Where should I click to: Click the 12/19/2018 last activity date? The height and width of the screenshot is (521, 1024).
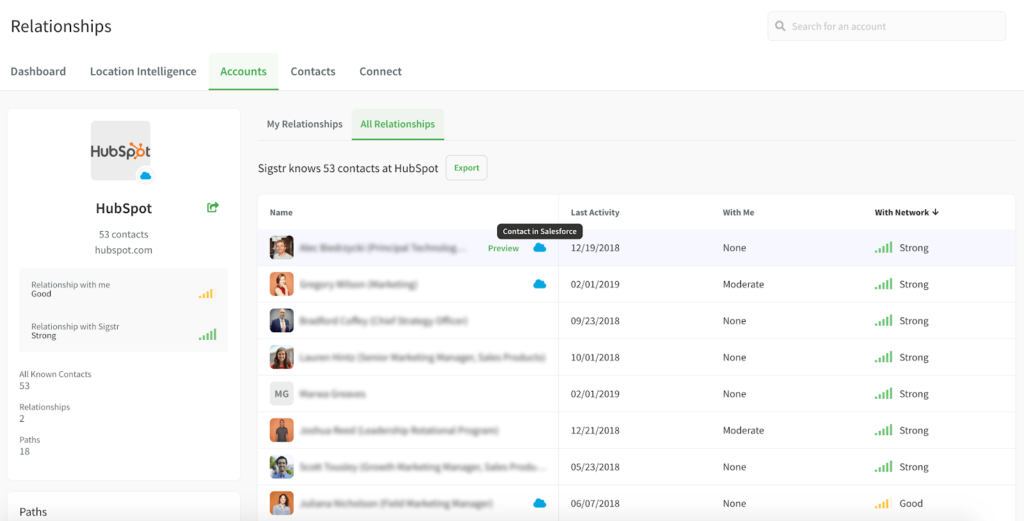pyautogui.click(x=595, y=248)
